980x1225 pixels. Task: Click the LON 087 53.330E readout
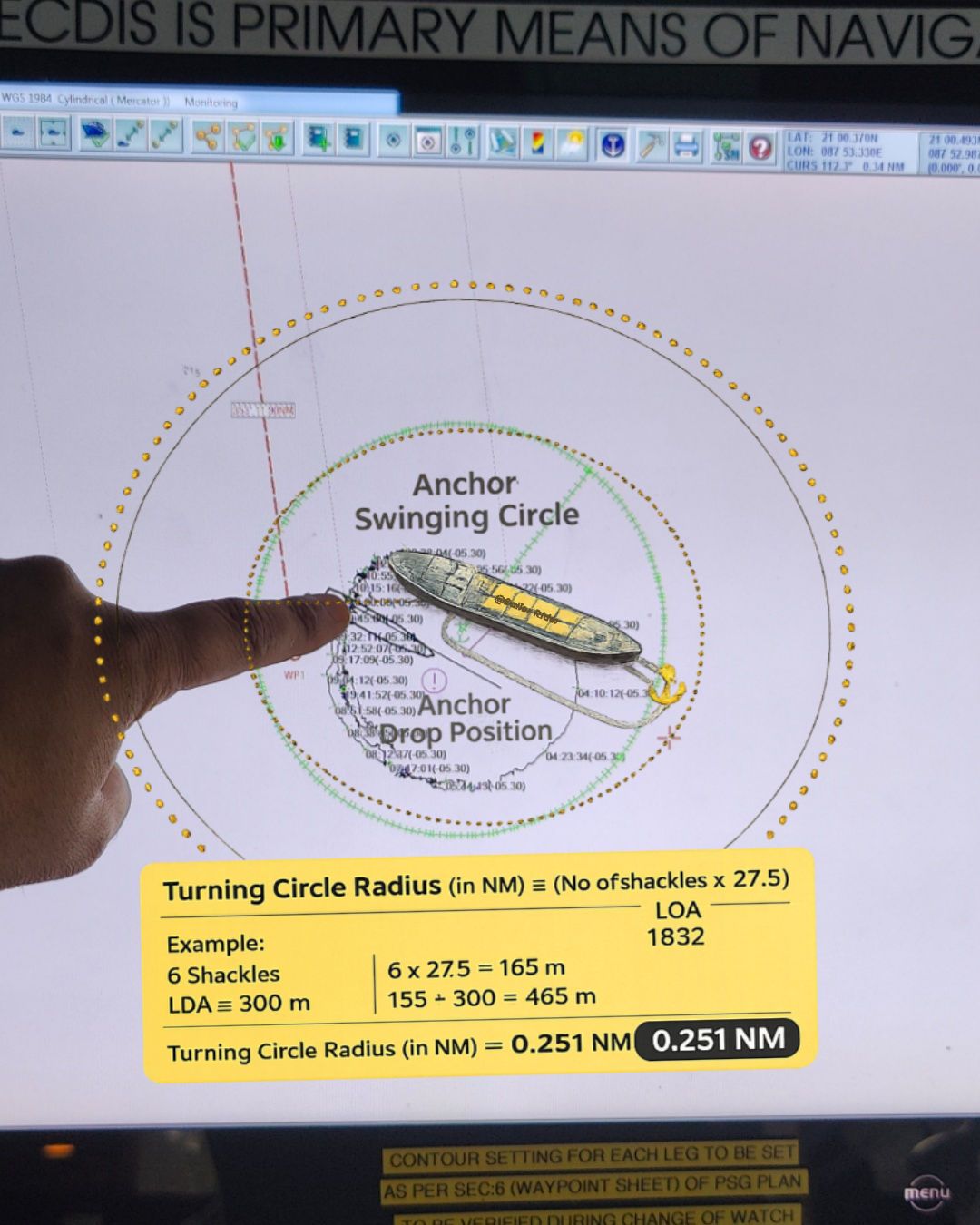click(835, 152)
